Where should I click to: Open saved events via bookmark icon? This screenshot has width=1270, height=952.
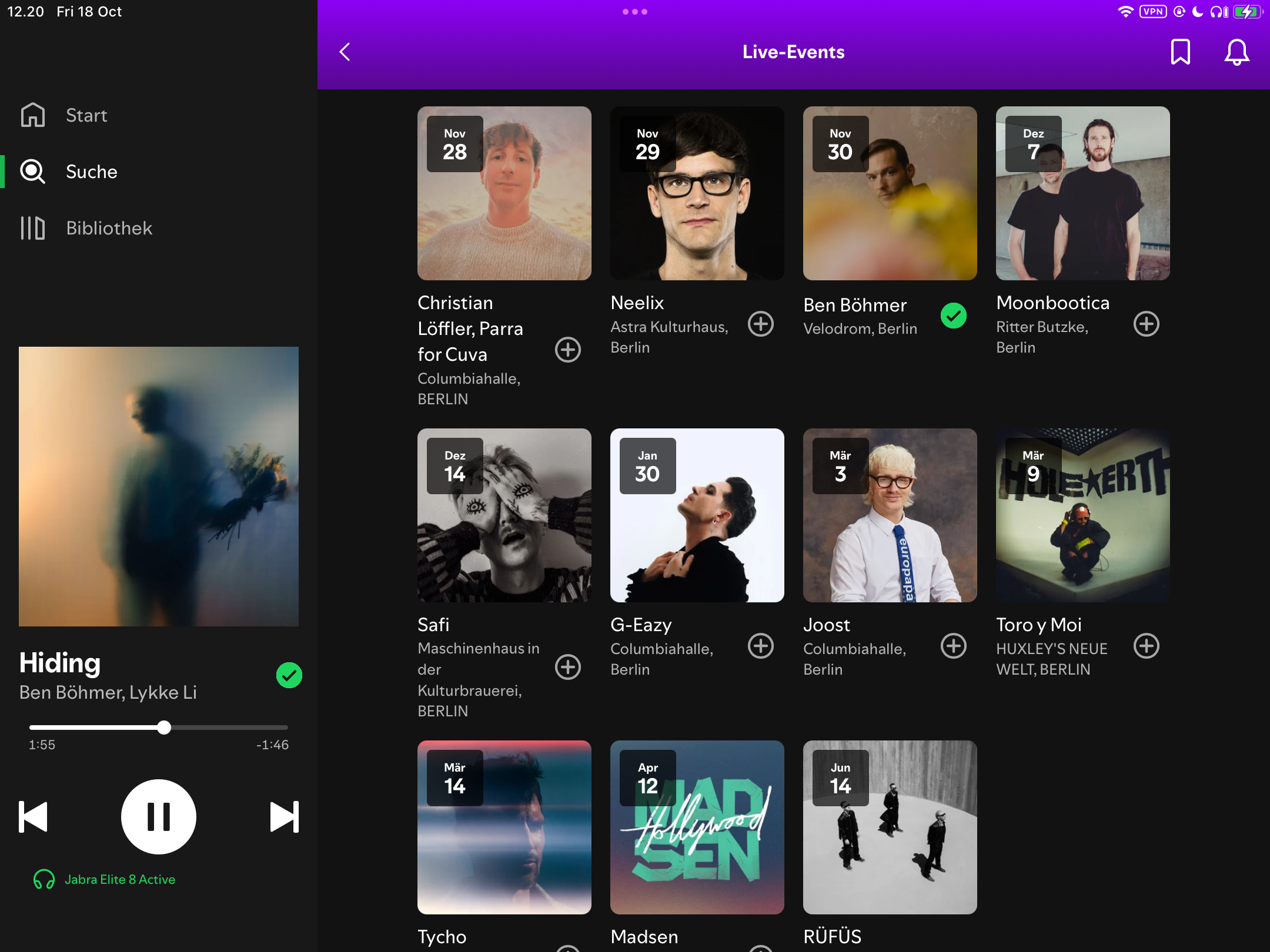[x=1180, y=52]
